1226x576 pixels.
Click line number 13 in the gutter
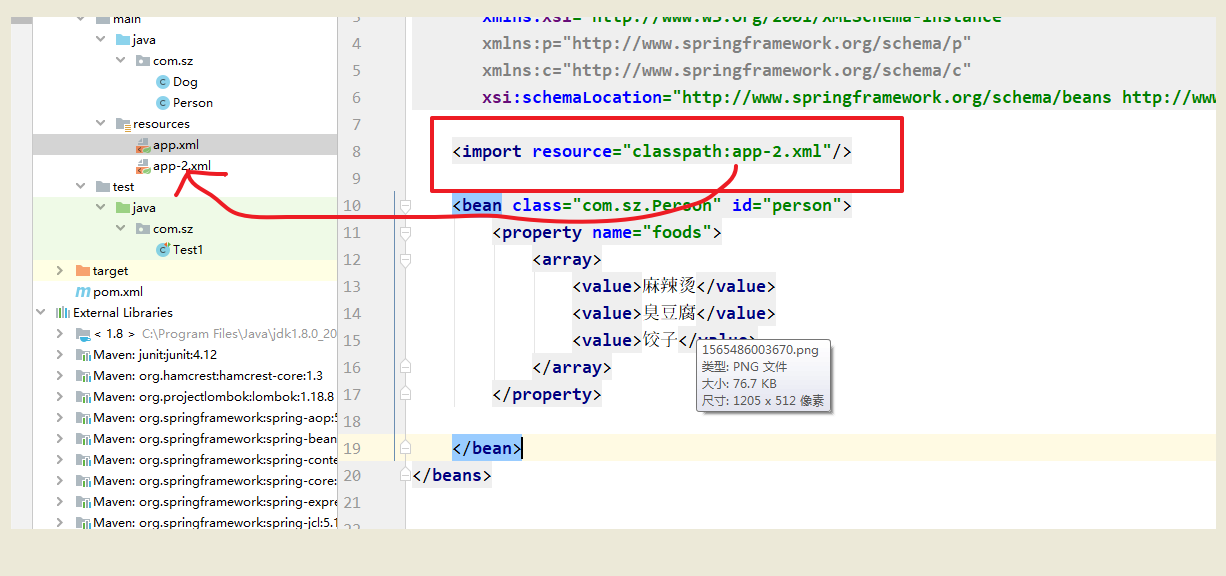(x=351, y=287)
